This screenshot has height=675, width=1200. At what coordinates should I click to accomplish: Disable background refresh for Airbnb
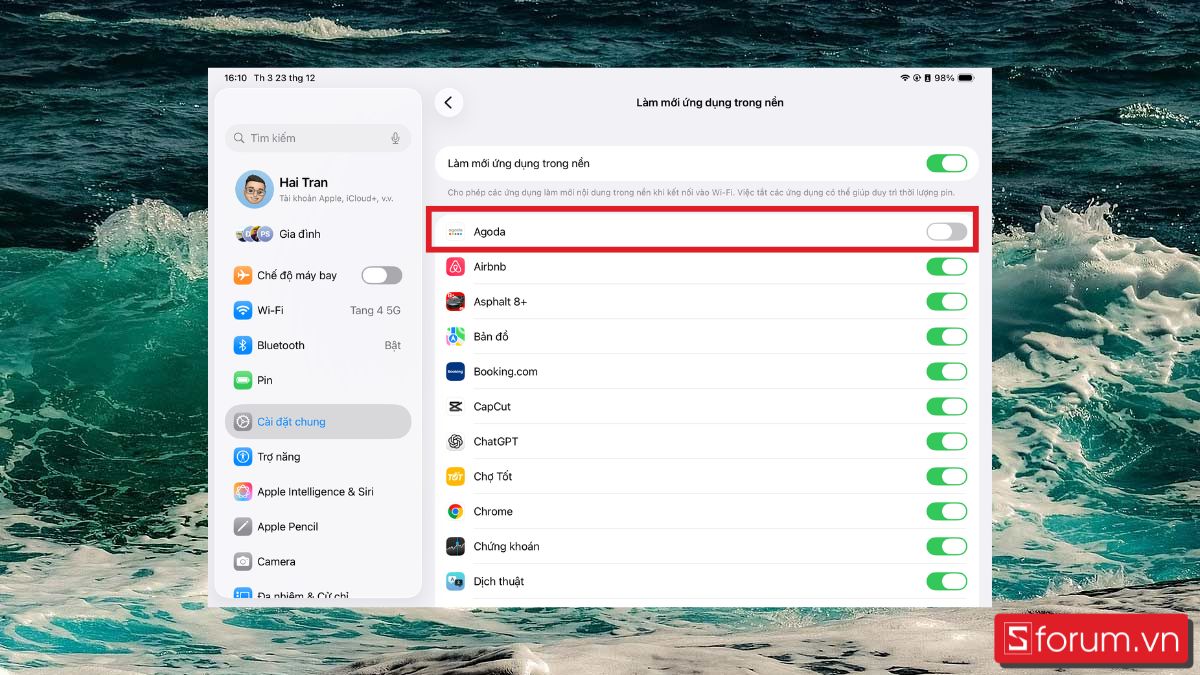(947, 267)
